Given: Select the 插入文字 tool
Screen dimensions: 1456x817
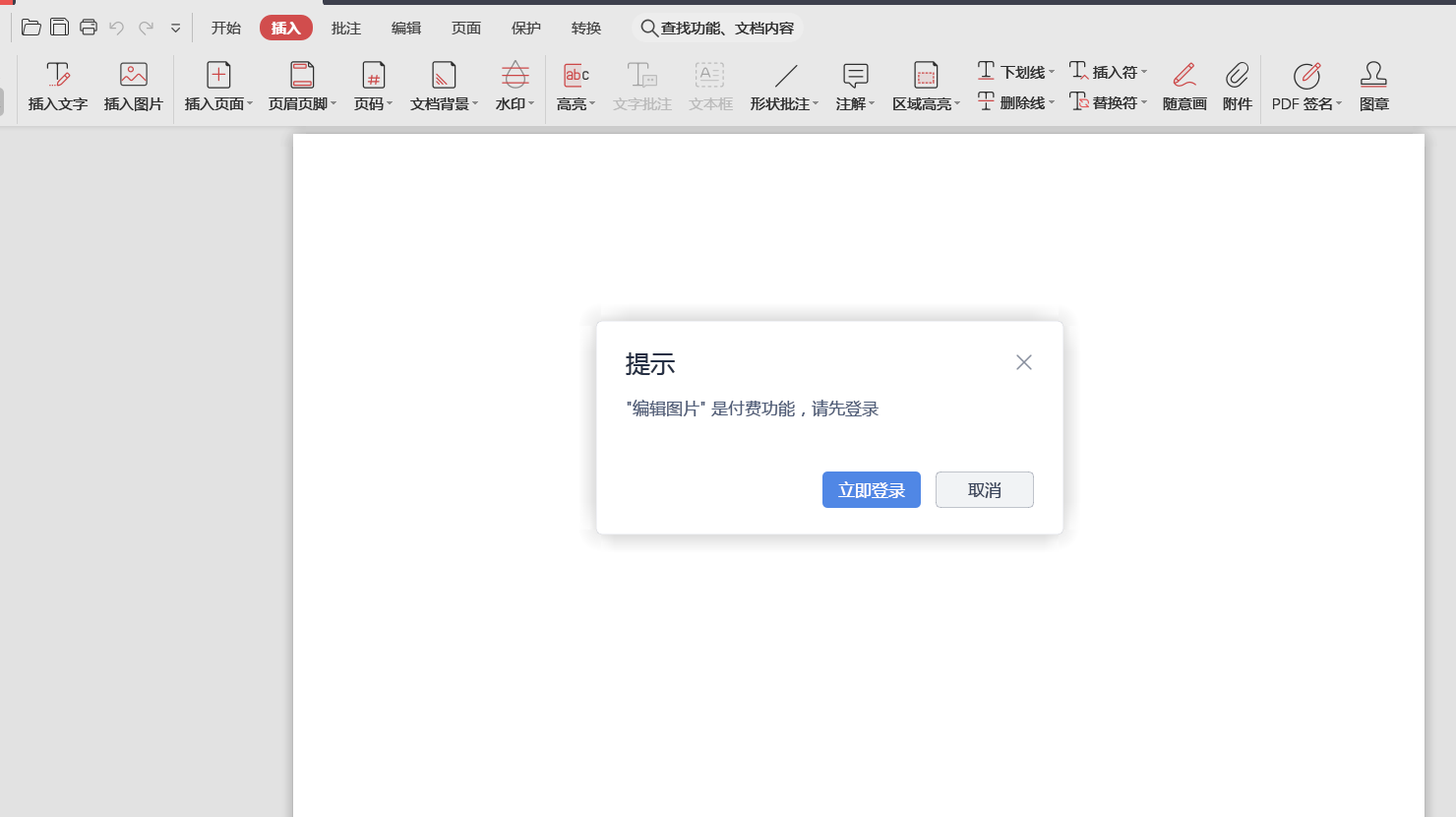Looking at the screenshot, I should coord(58,87).
